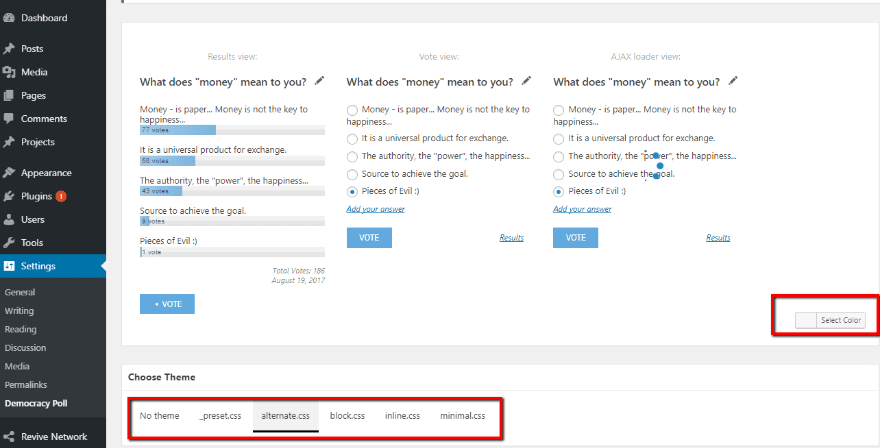Image resolution: width=880 pixels, height=448 pixels.
Task: Open Results link in Vote view
Action: [x=511, y=237]
